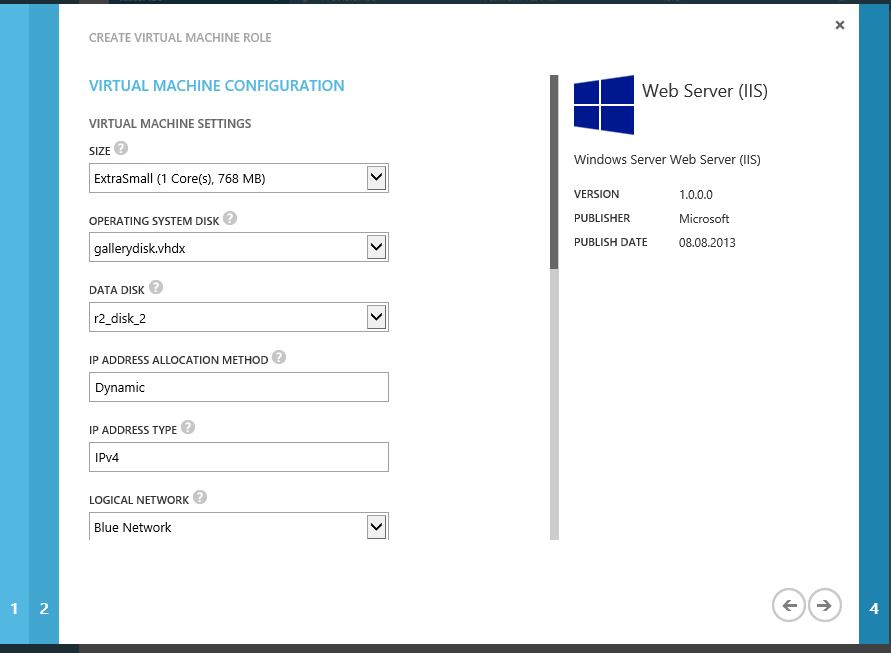Click the Operating System Disk help icon
891x653 pixels.
[230, 220]
